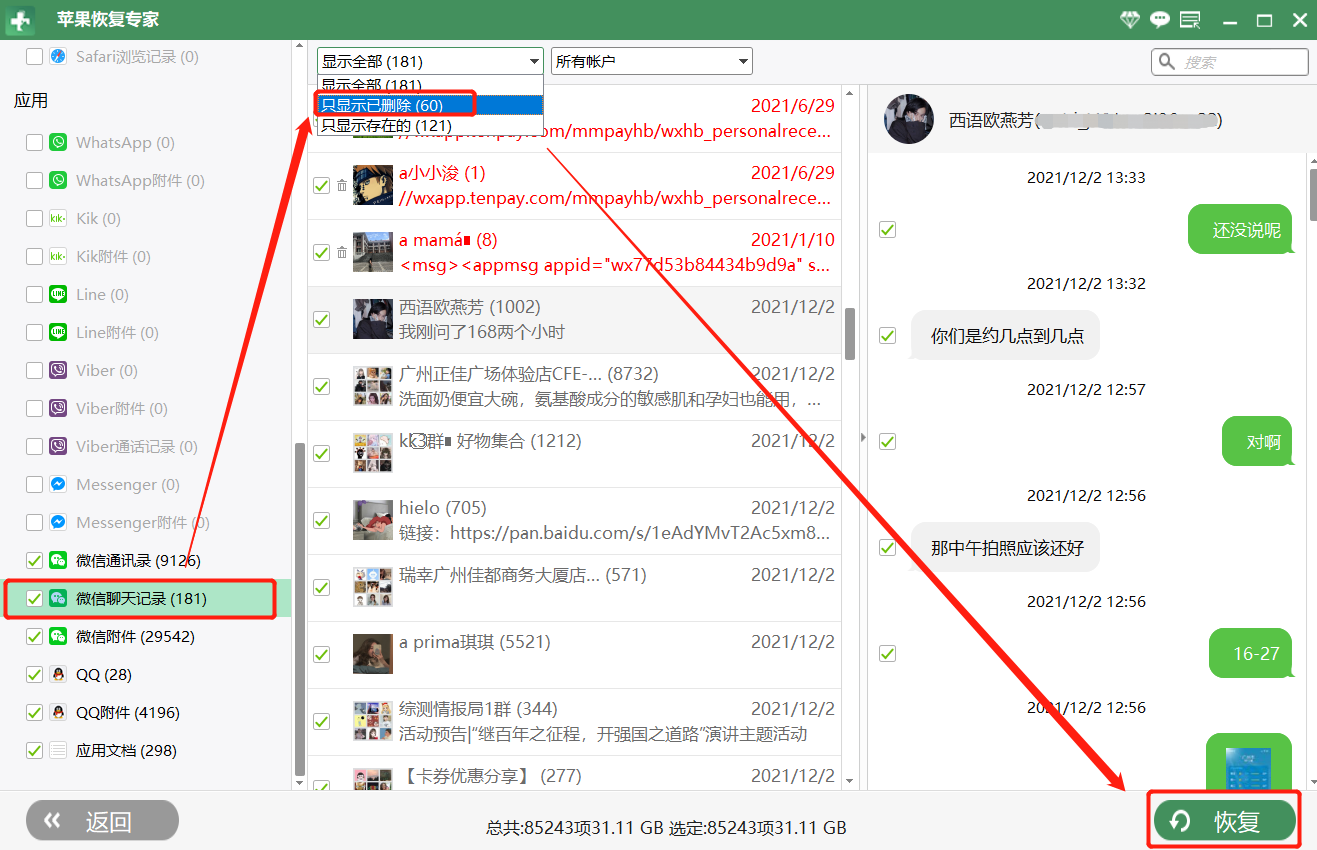Click the Line app icon
1317x850 pixels.
pos(59,295)
